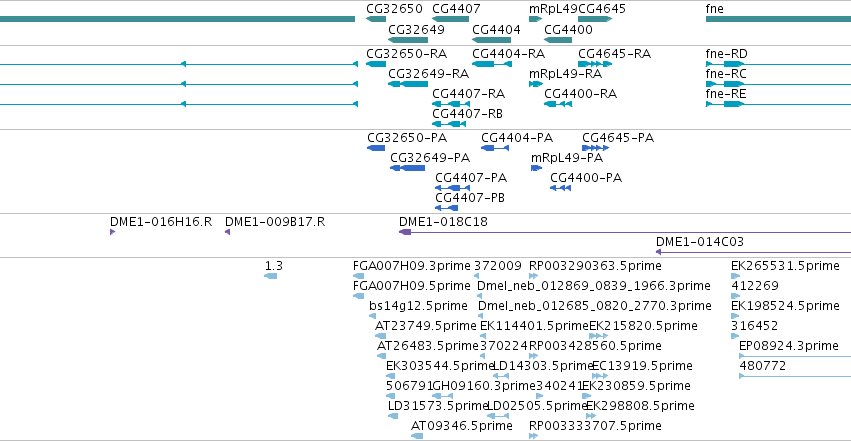
Task: Click clone DME1-014C03
Action: [700, 242]
